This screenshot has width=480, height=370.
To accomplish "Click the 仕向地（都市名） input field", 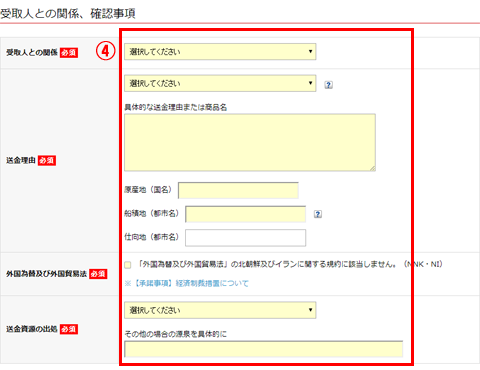I will pos(246,238).
